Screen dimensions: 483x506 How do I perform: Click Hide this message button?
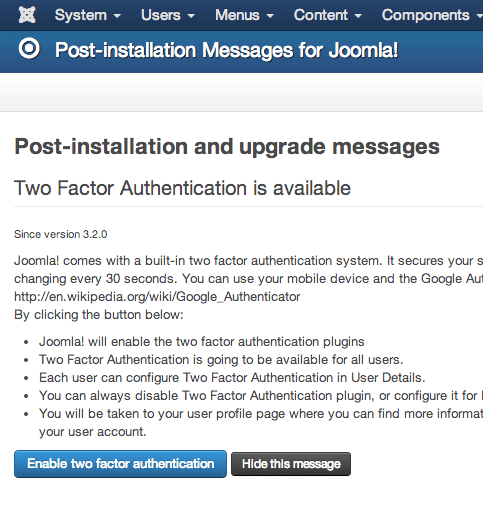291,464
